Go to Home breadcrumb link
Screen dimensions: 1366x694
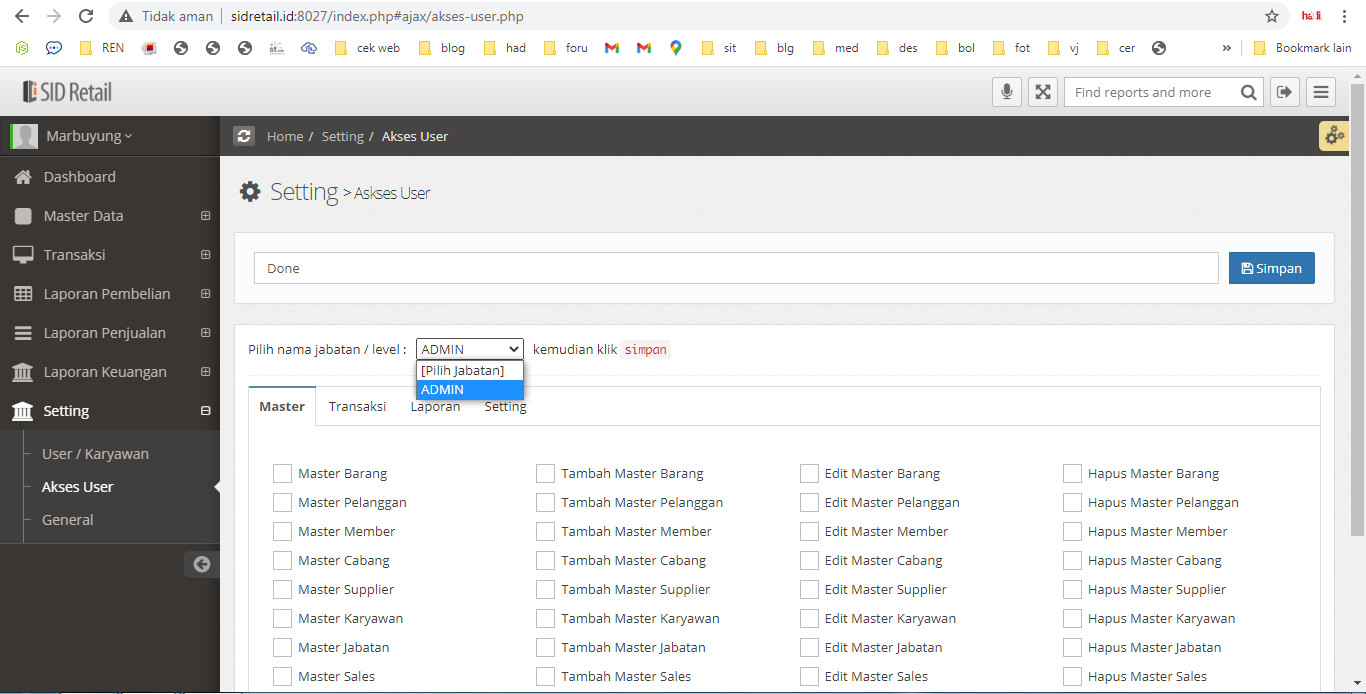[284, 136]
